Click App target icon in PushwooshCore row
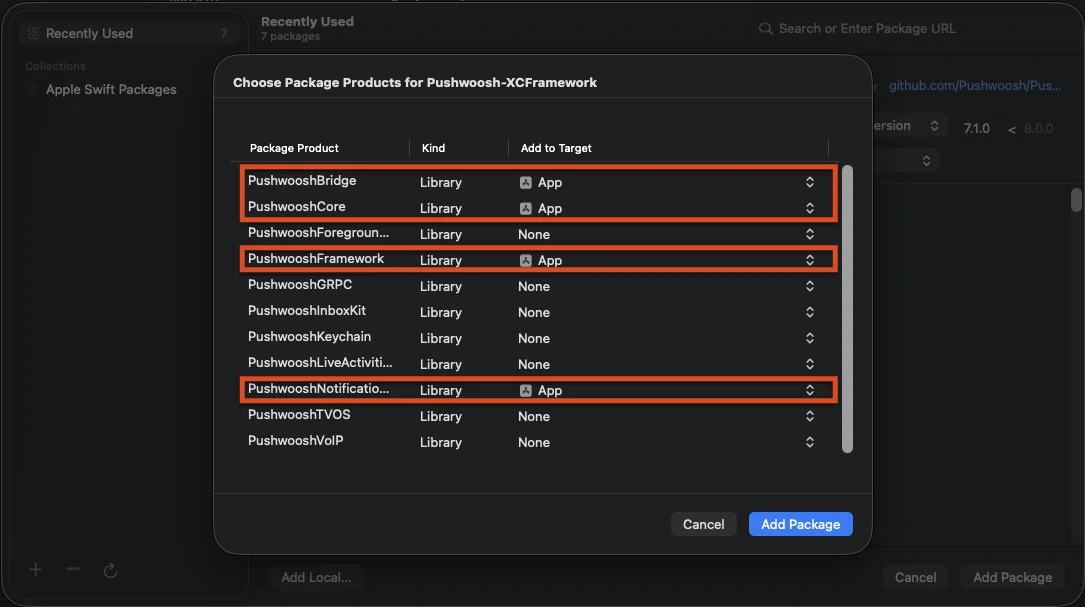 (x=526, y=208)
